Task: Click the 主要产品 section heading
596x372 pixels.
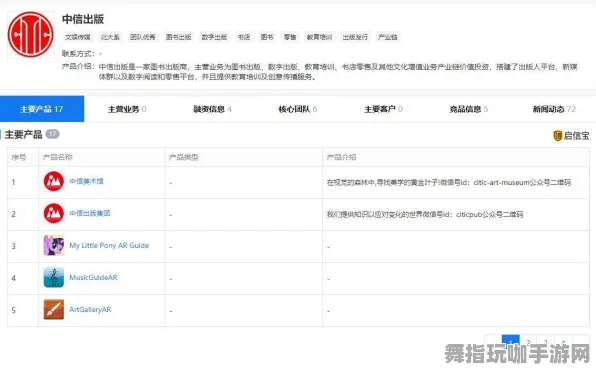Action: (24, 135)
